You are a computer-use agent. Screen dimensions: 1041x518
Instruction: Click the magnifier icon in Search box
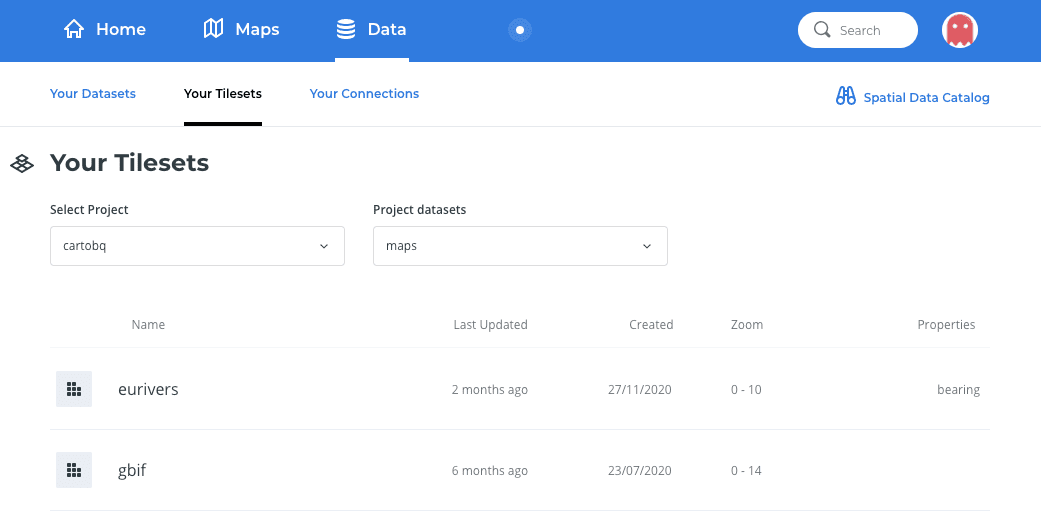point(823,30)
